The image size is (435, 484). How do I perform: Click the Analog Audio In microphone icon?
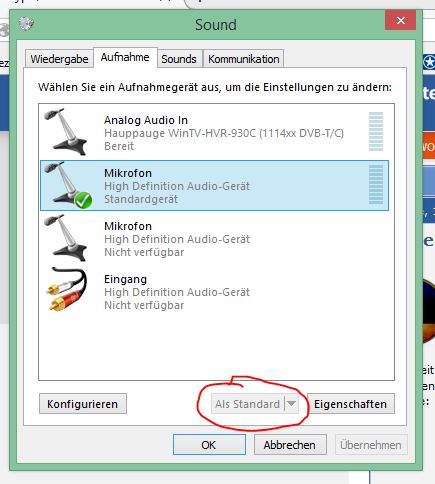(x=66, y=132)
